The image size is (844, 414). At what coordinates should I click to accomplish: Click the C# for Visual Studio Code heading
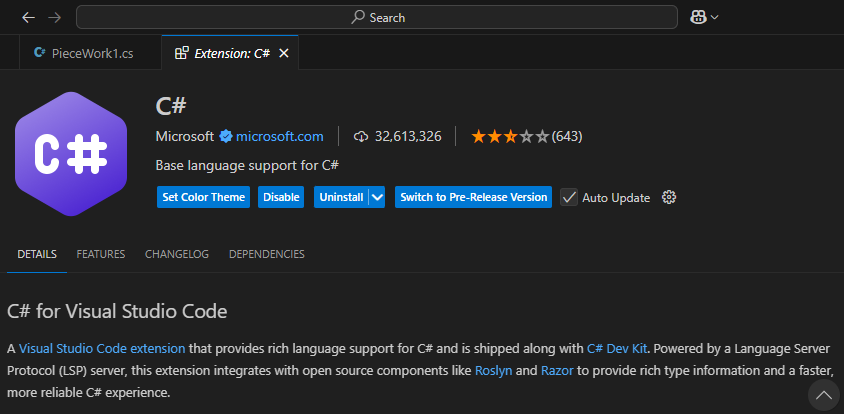tap(117, 311)
